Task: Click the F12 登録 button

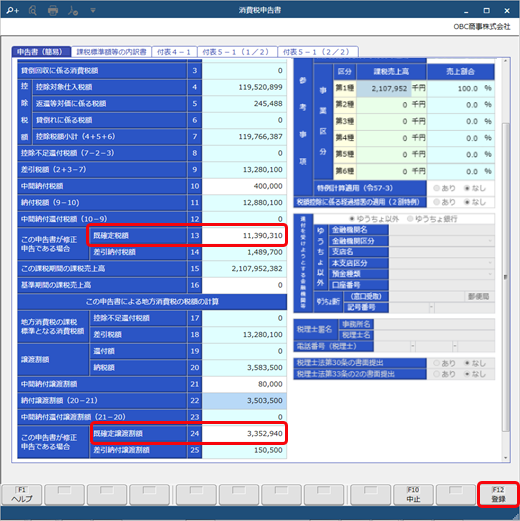Action: (x=498, y=494)
